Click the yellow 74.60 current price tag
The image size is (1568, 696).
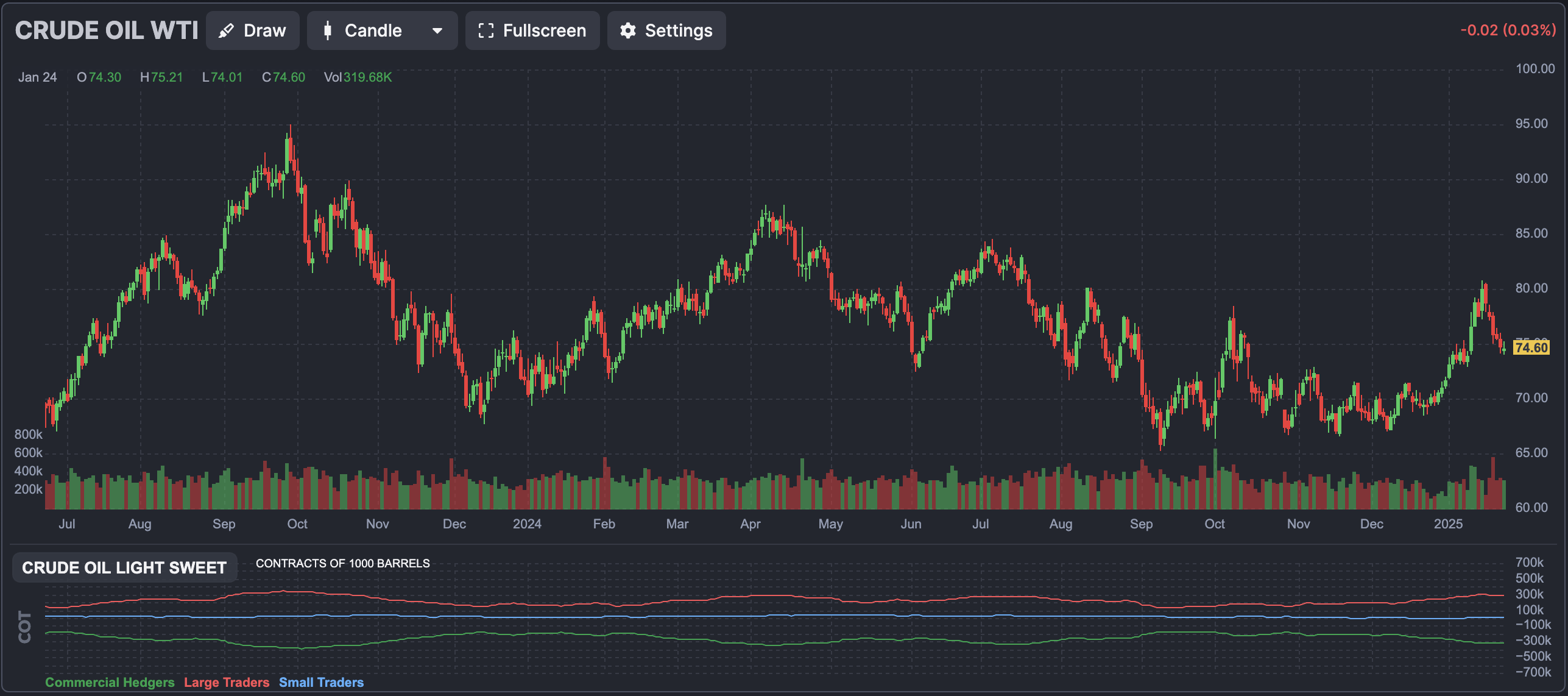pos(1531,347)
